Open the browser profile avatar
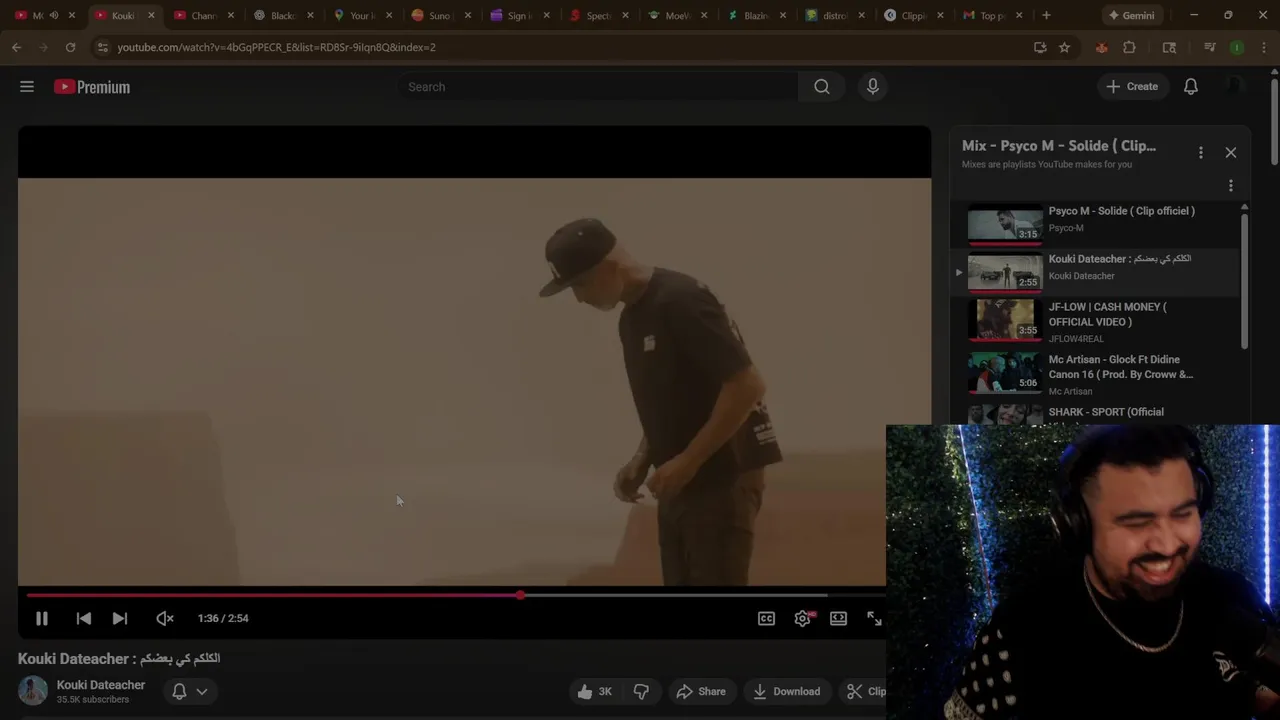Screen dimensions: 1280x720 tap(1237, 47)
